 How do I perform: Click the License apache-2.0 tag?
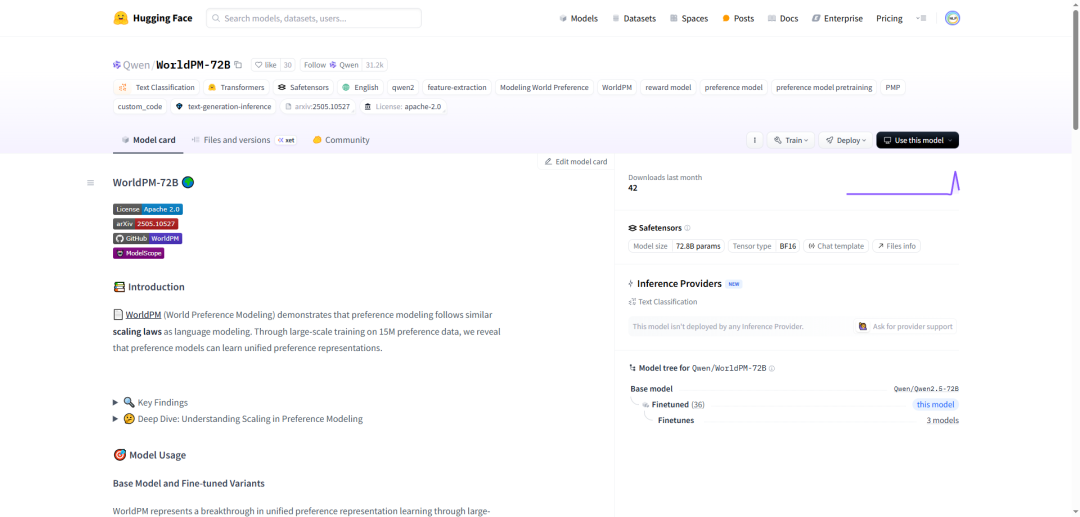(x=403, y=107)
